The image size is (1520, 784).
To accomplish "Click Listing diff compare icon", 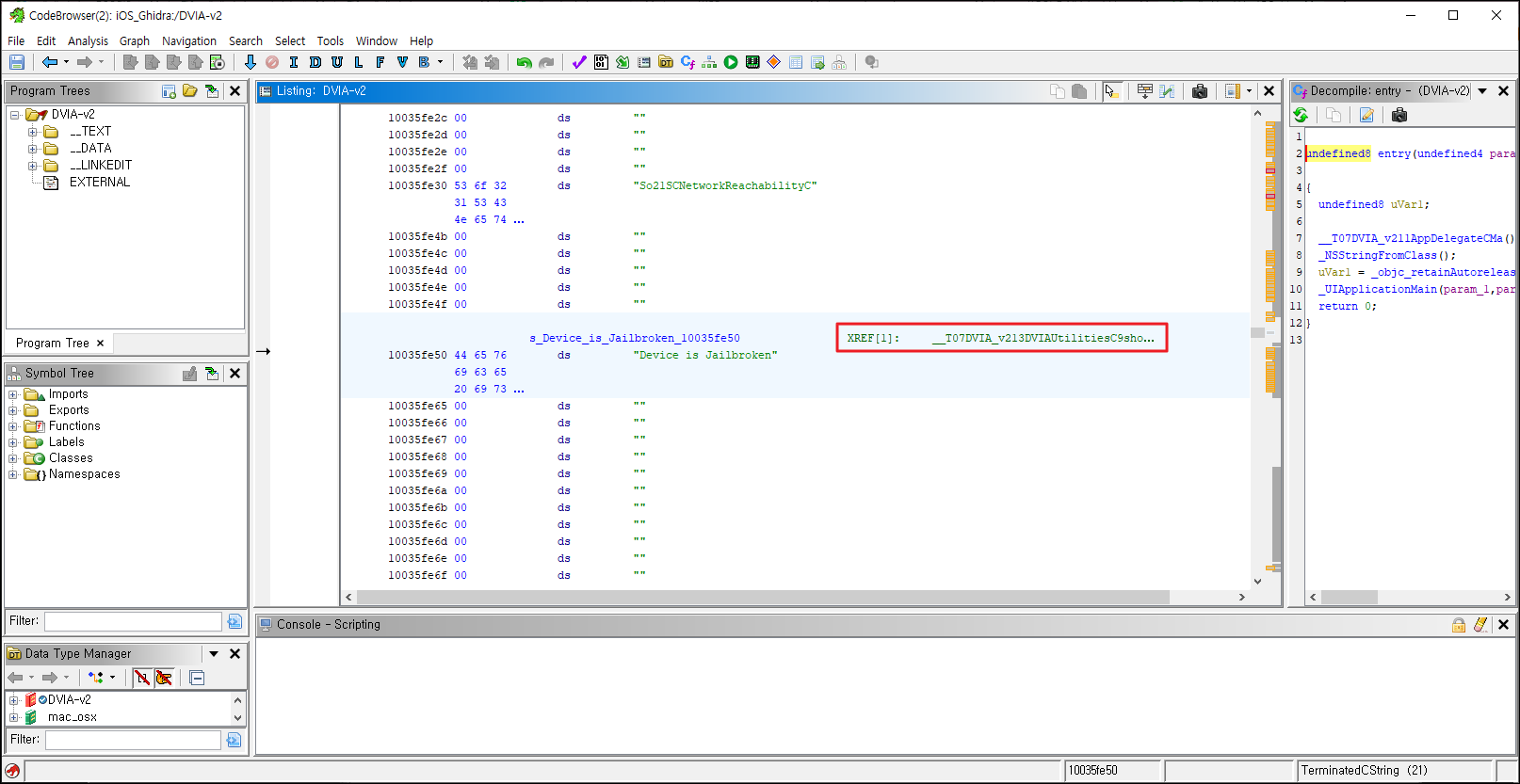I will coord(1167,91).
